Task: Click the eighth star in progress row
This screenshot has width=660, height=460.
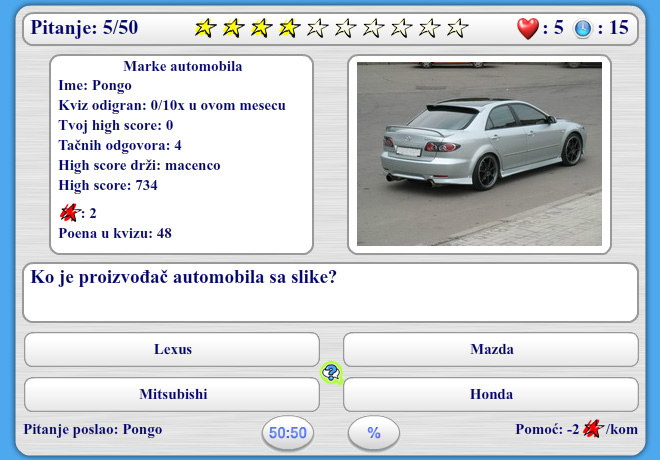Action: coord(402,28)
